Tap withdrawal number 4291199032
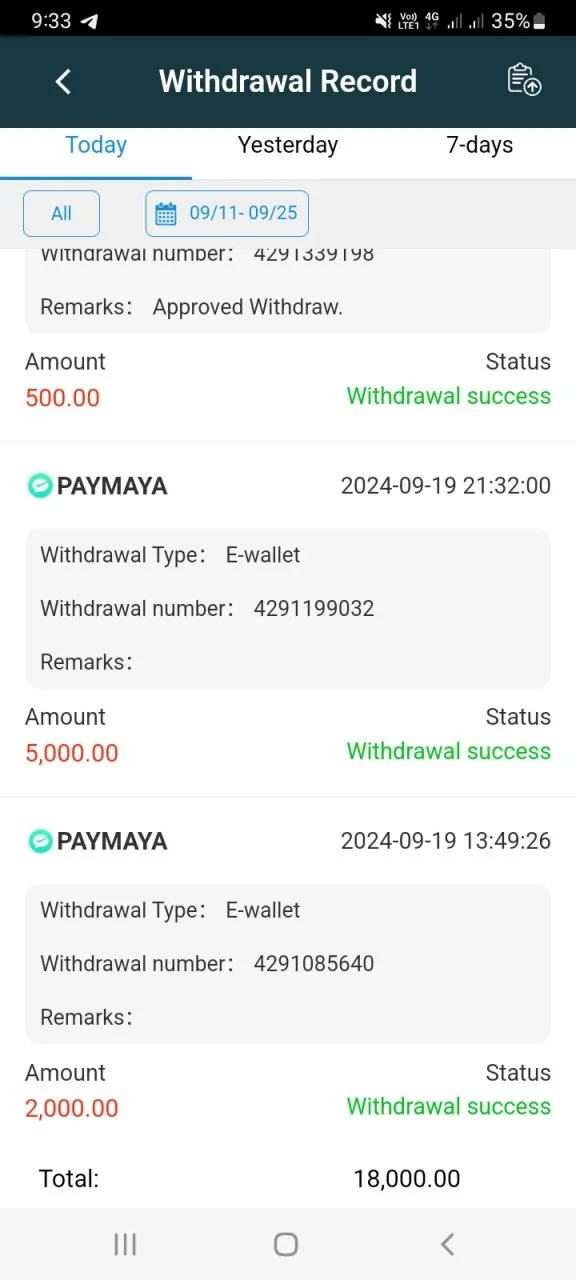576x1280 pixels. click(x=314, y=608)
